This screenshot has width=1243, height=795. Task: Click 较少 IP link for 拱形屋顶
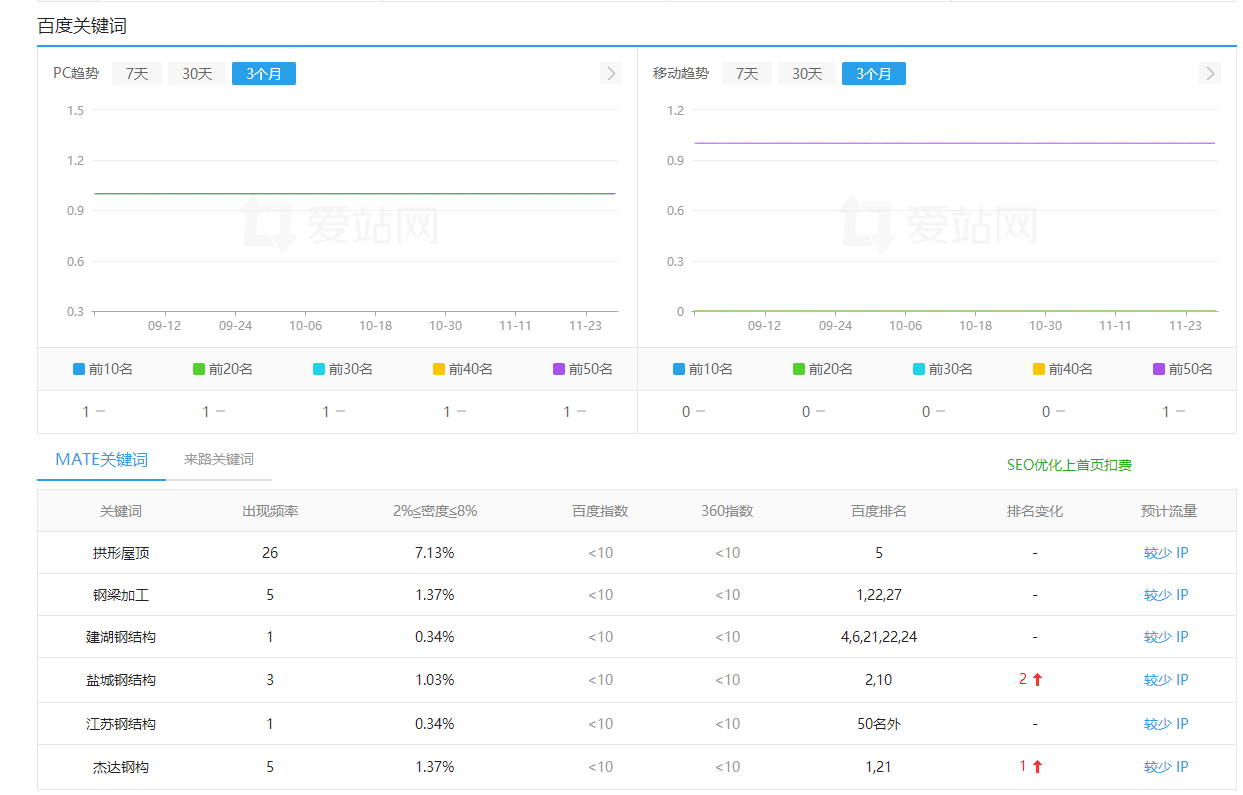(1165, 553)
